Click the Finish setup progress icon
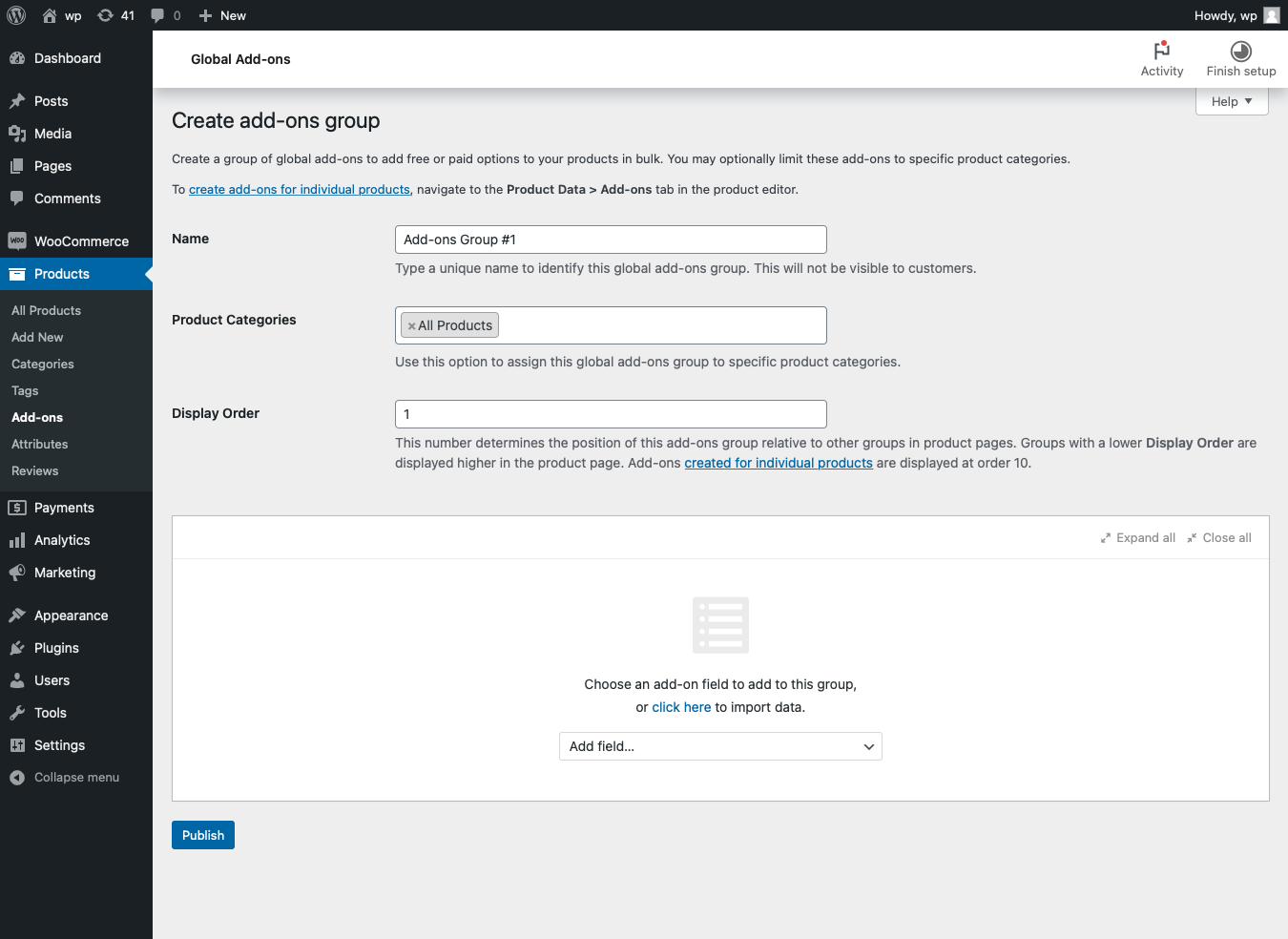 click(x=1240, y=51)
